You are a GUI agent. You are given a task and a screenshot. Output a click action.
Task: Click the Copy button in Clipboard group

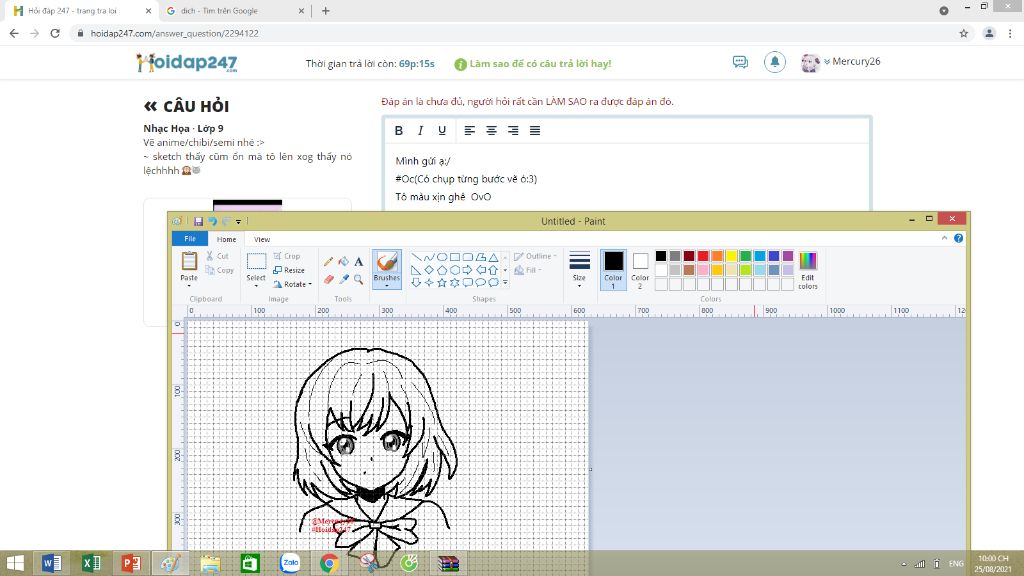tap(219, 270)
